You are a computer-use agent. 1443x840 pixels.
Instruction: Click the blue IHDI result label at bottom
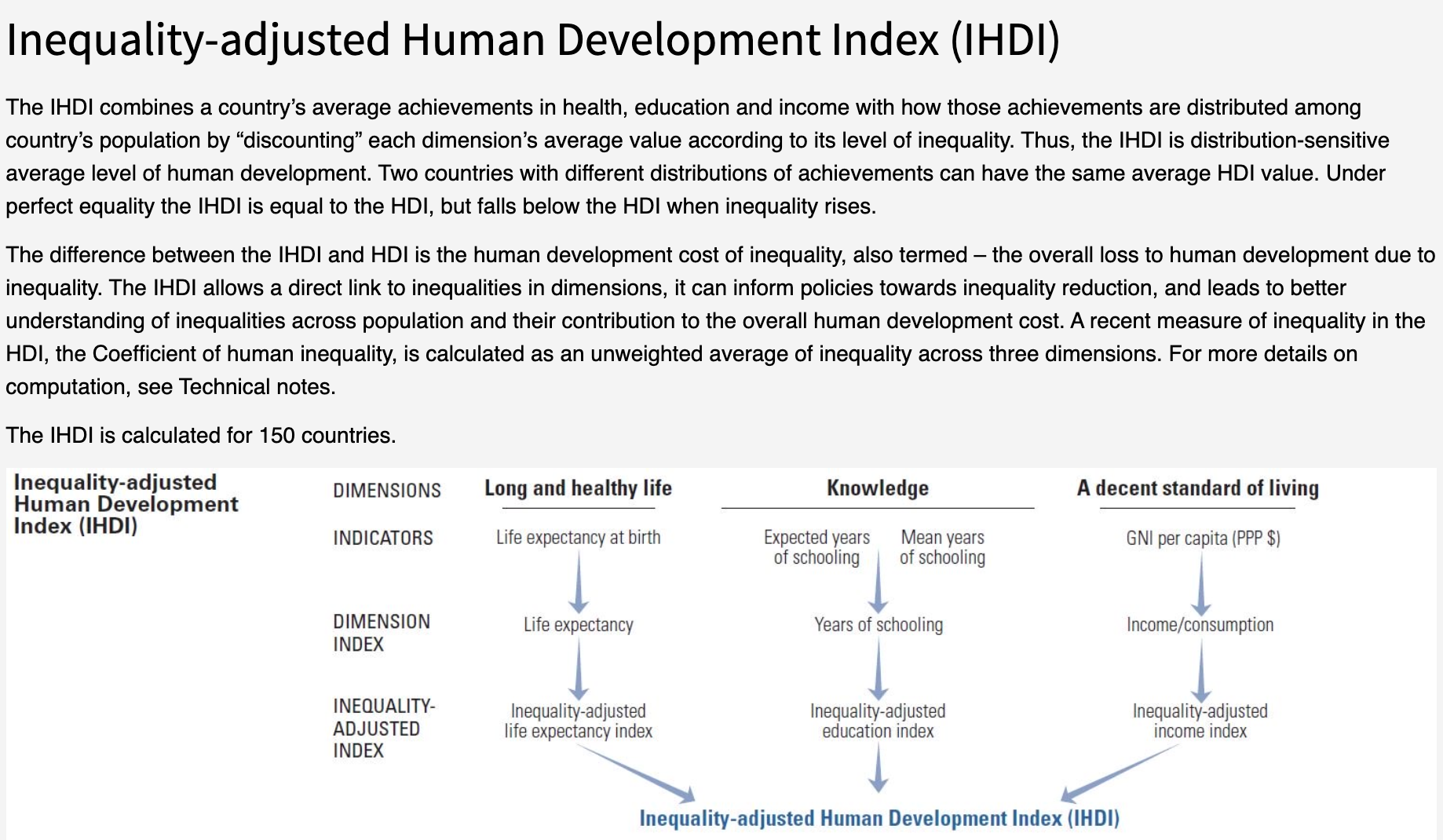pos(879,818)
